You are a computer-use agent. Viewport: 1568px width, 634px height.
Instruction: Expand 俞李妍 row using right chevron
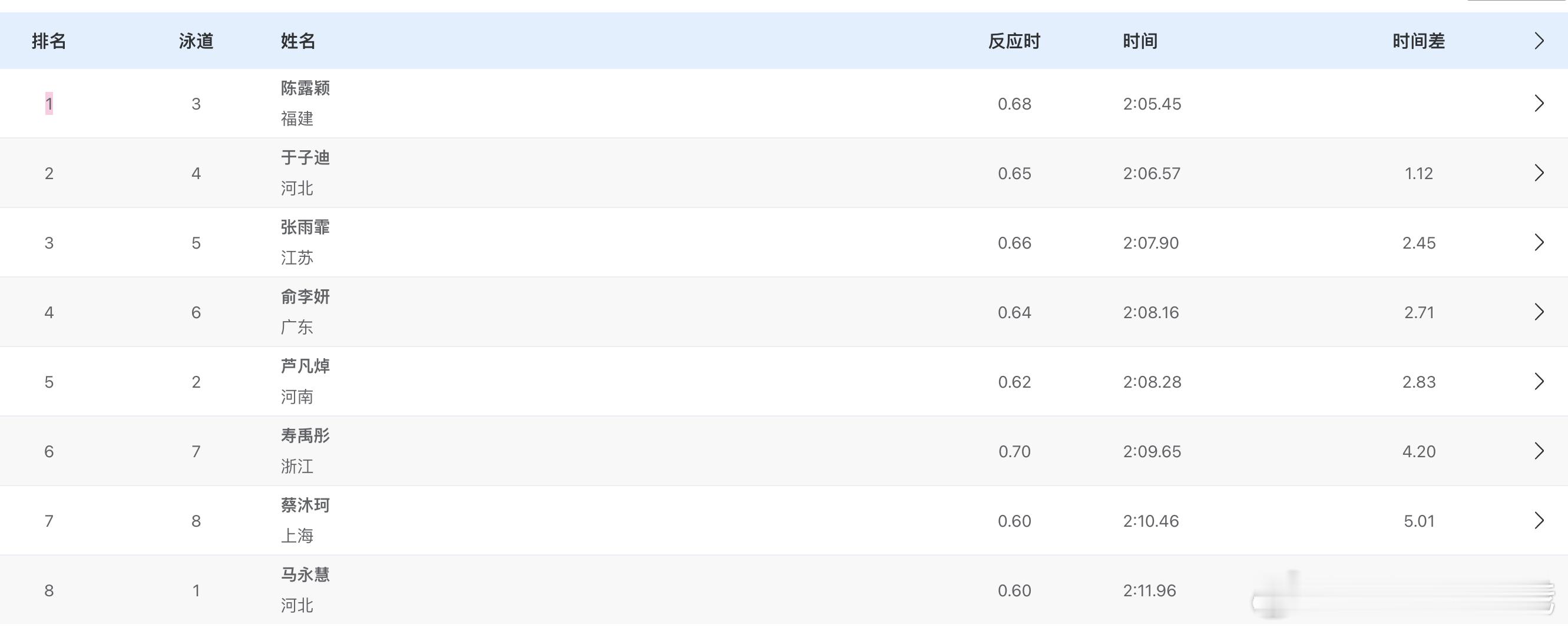[x=1539, y=312]
